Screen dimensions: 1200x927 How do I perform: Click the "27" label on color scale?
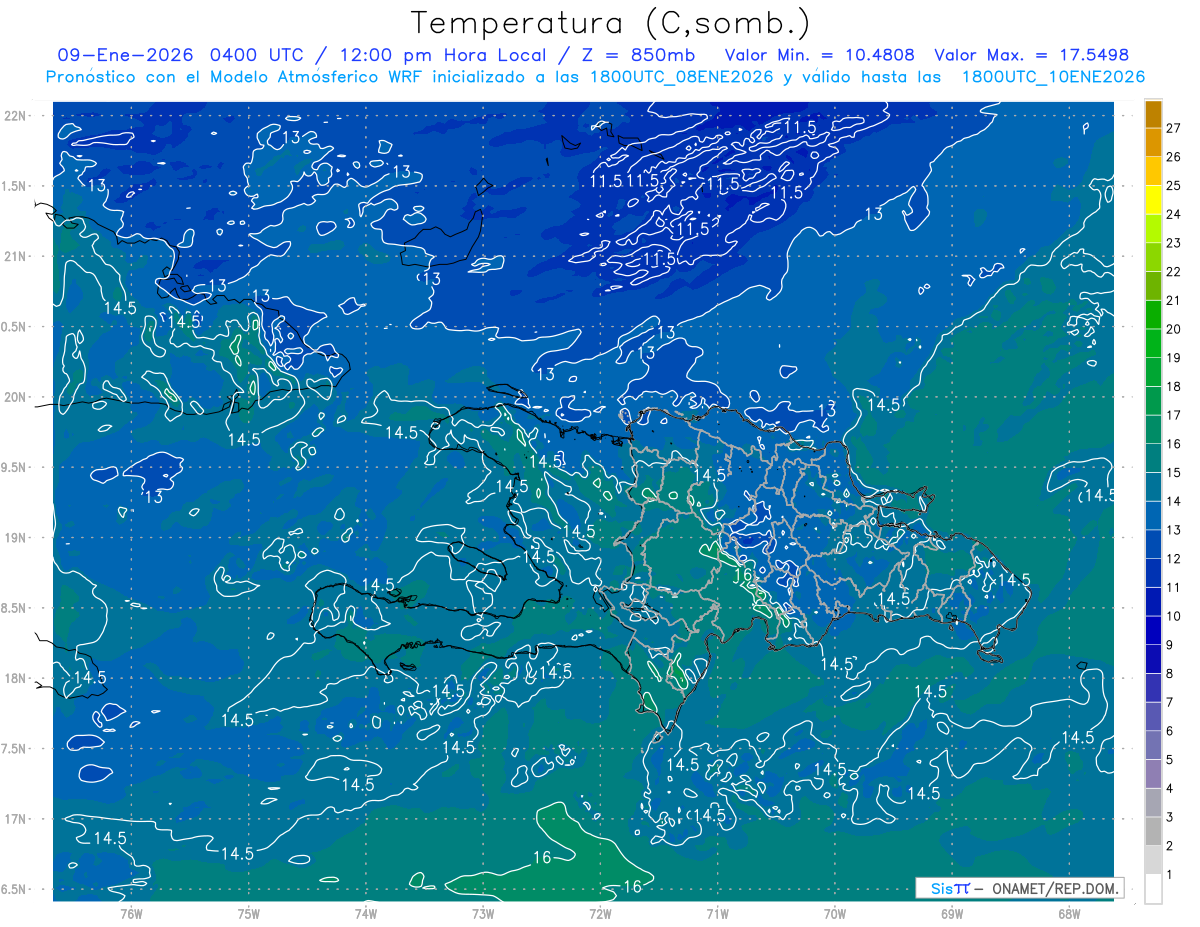[1173, 128]
